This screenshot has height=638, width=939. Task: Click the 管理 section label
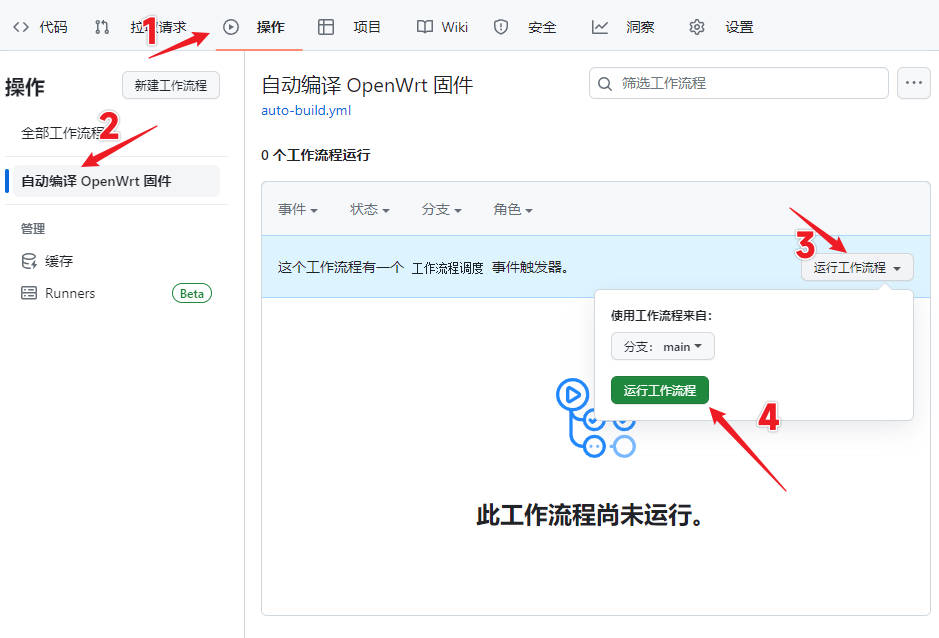33,228
